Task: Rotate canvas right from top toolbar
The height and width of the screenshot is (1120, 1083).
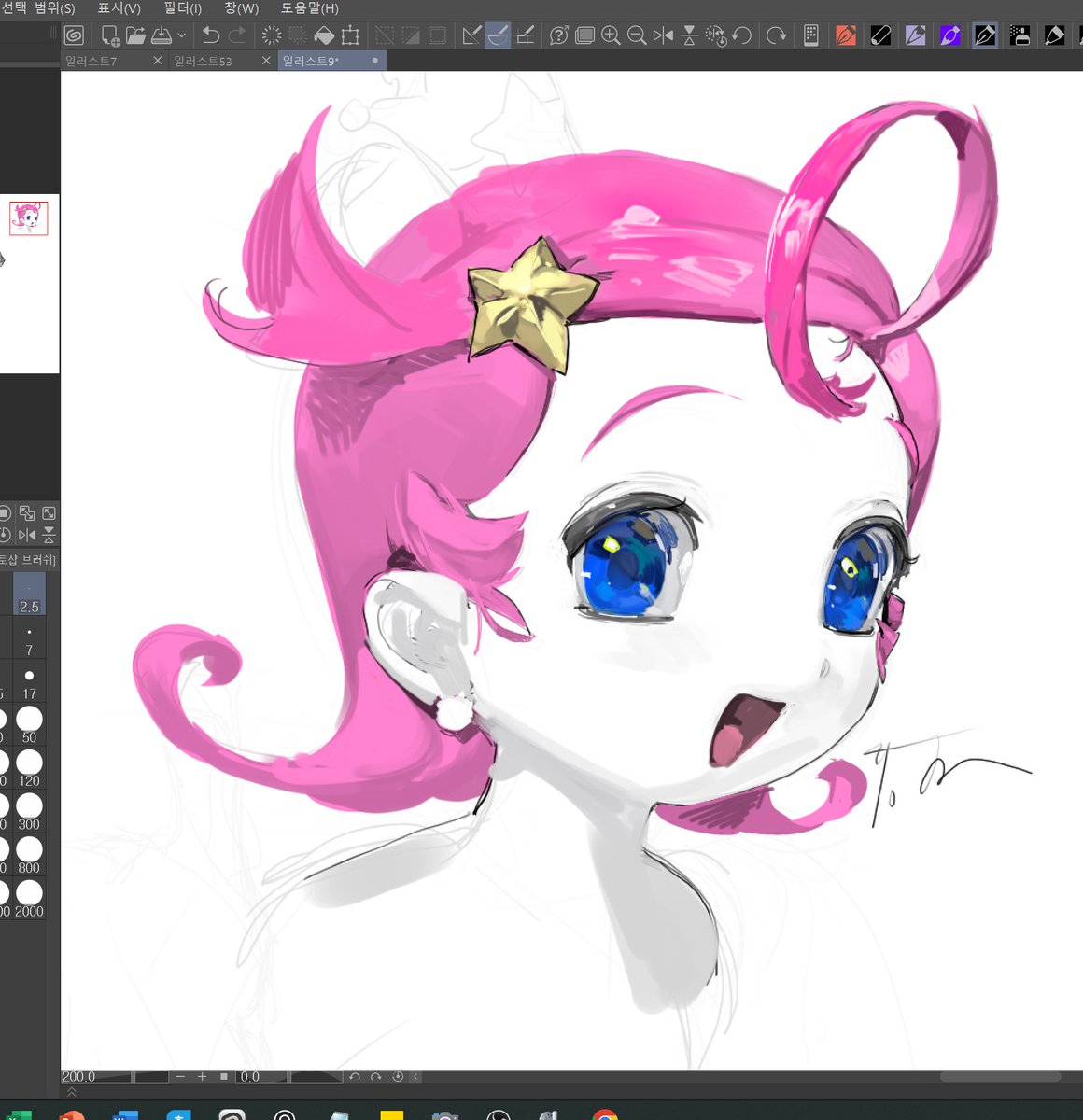Action: click(x=776, y=35)
